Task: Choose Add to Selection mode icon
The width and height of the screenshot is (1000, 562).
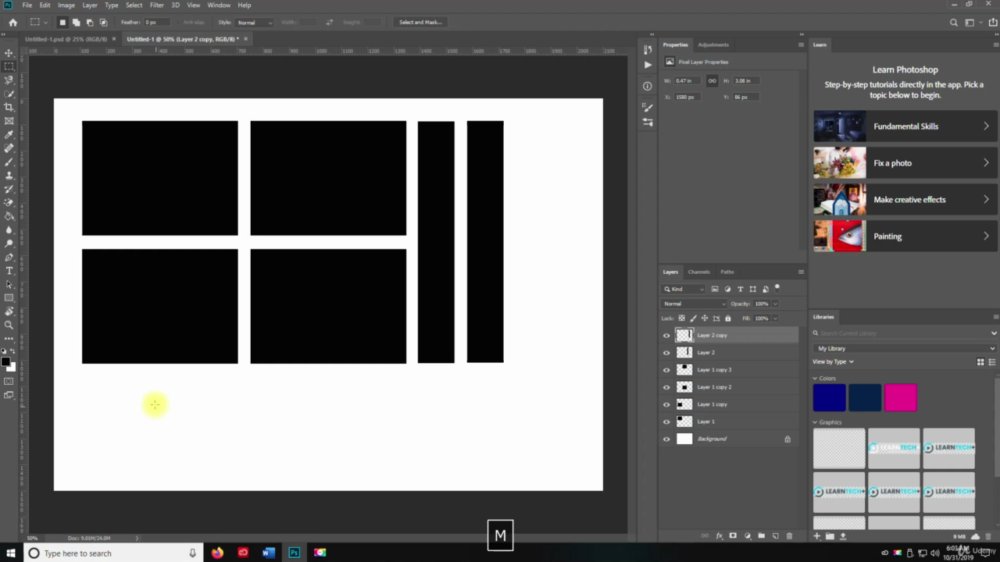Action: pyautogui.click(x=76, y=22)
